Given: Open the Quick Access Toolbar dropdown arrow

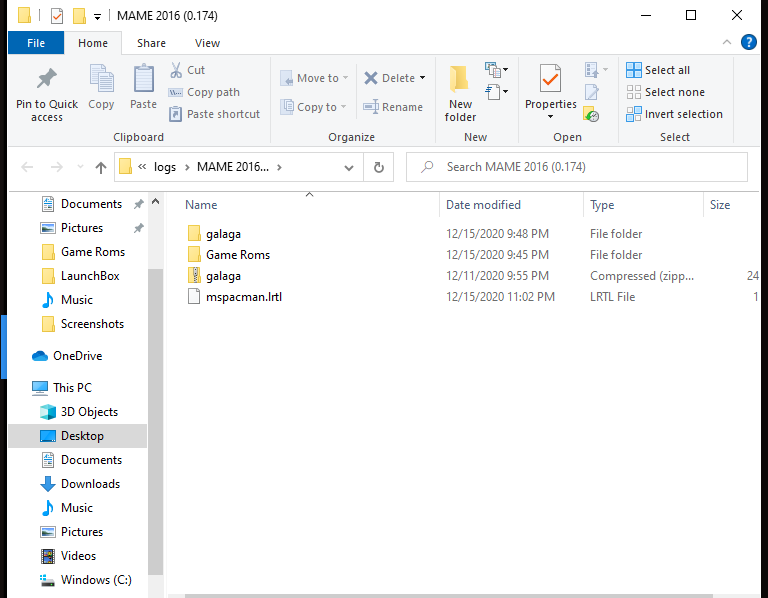Looking at the screenshot, I should 97,17.
